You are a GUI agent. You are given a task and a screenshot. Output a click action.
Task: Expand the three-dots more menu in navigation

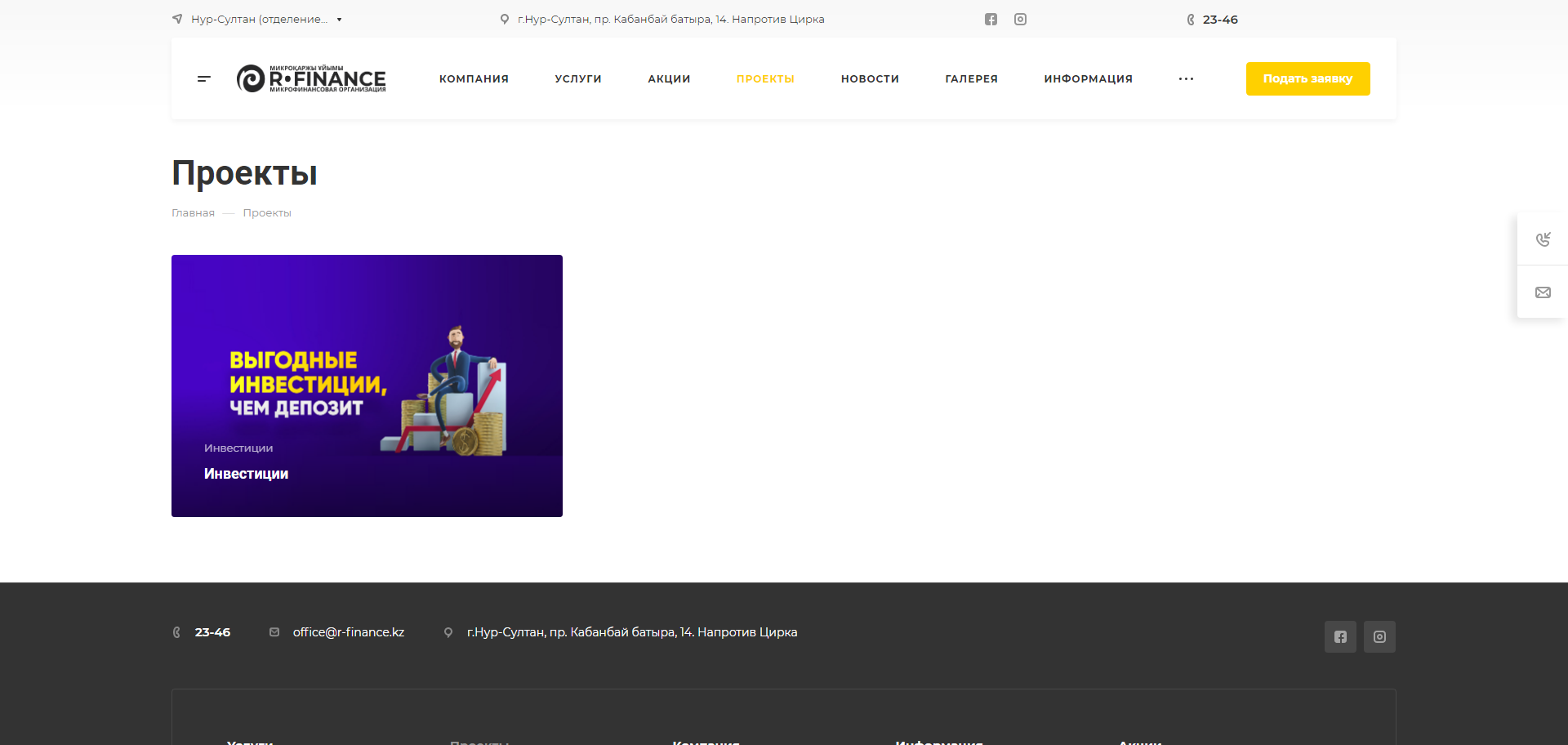point(1186,79)
